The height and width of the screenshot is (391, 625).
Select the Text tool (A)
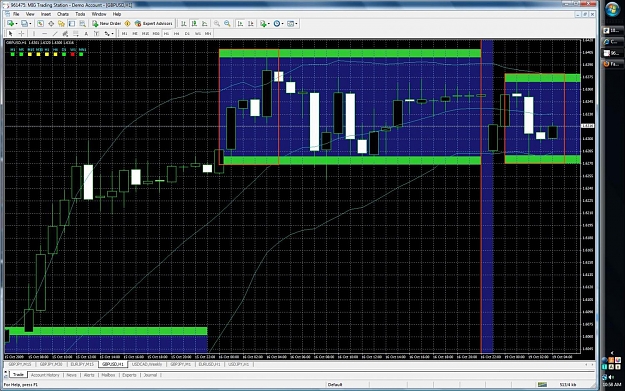pos(86,33)
